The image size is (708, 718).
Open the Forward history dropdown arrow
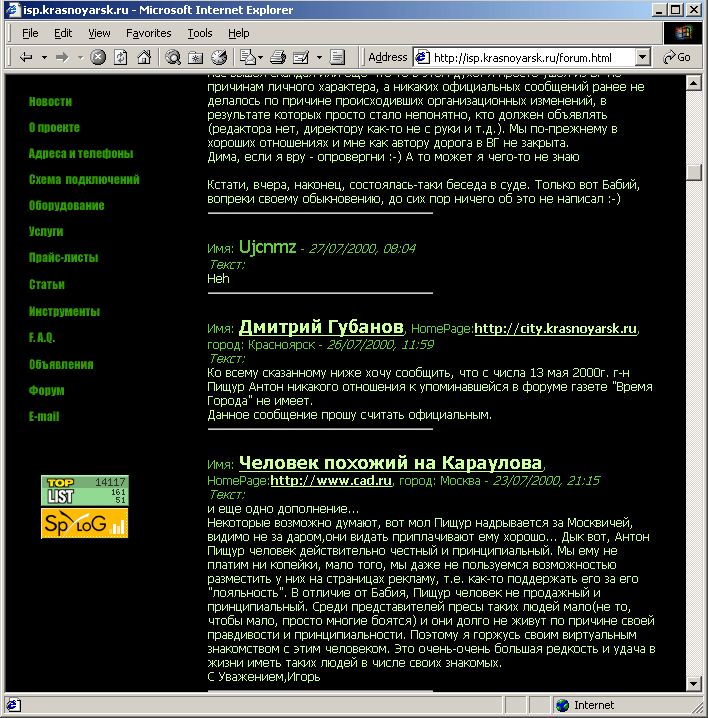point(80,58)
